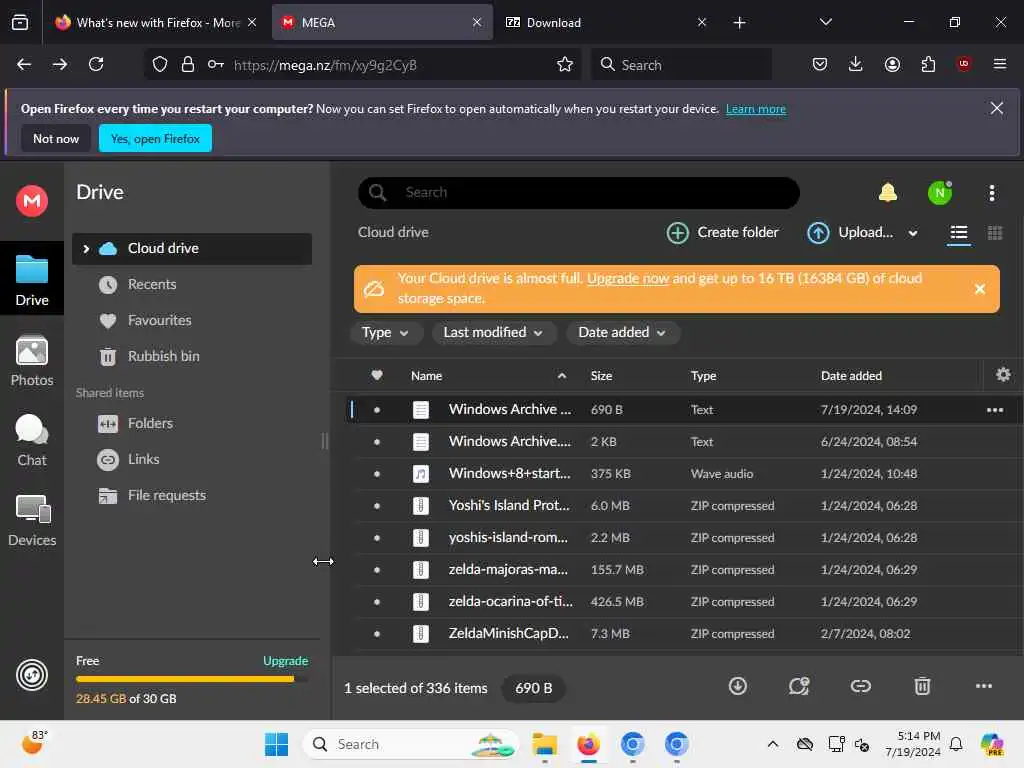Click Yes, open Firefox button
The image size is (1024, 768).
click(x=155, y=138)
